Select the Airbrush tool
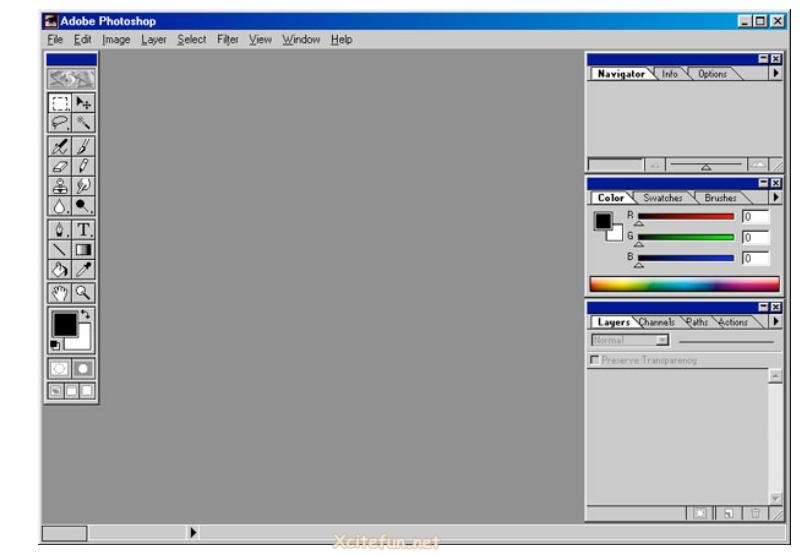 click(x=60, y=146)
